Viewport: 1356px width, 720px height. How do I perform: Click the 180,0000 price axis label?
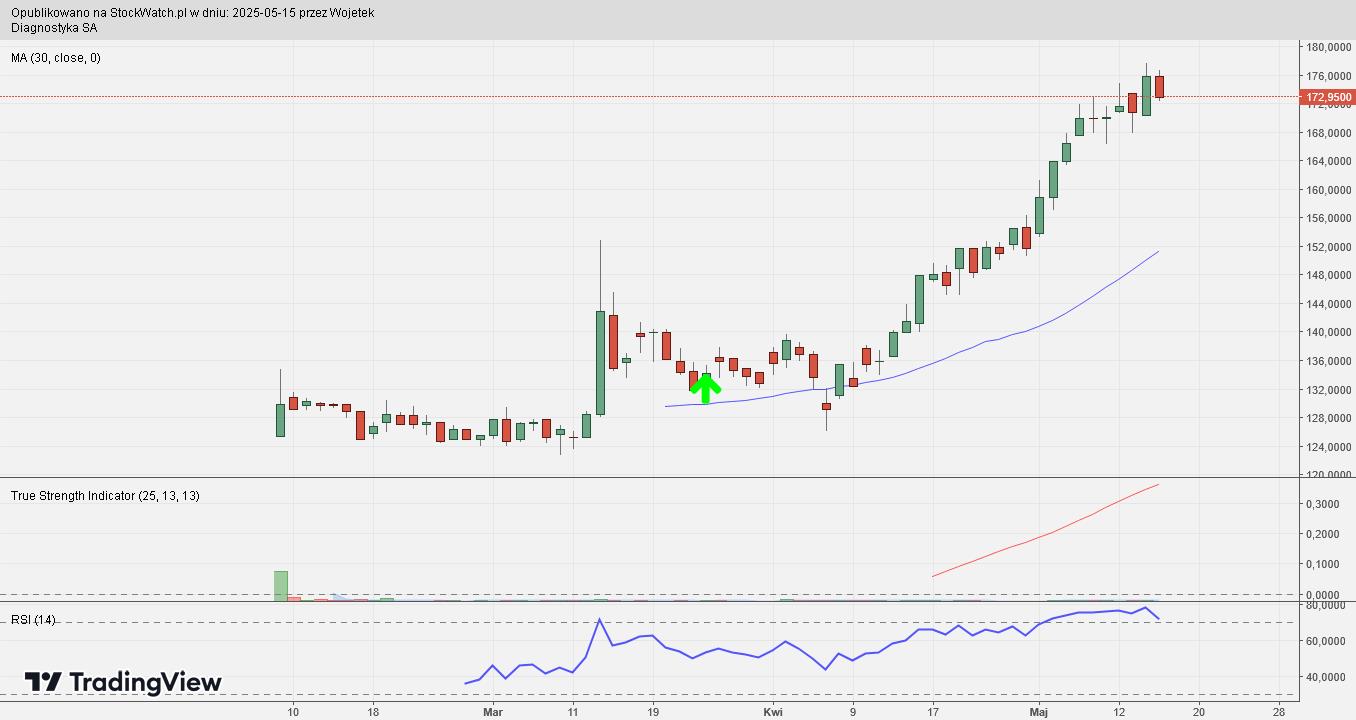point(1329,47)
